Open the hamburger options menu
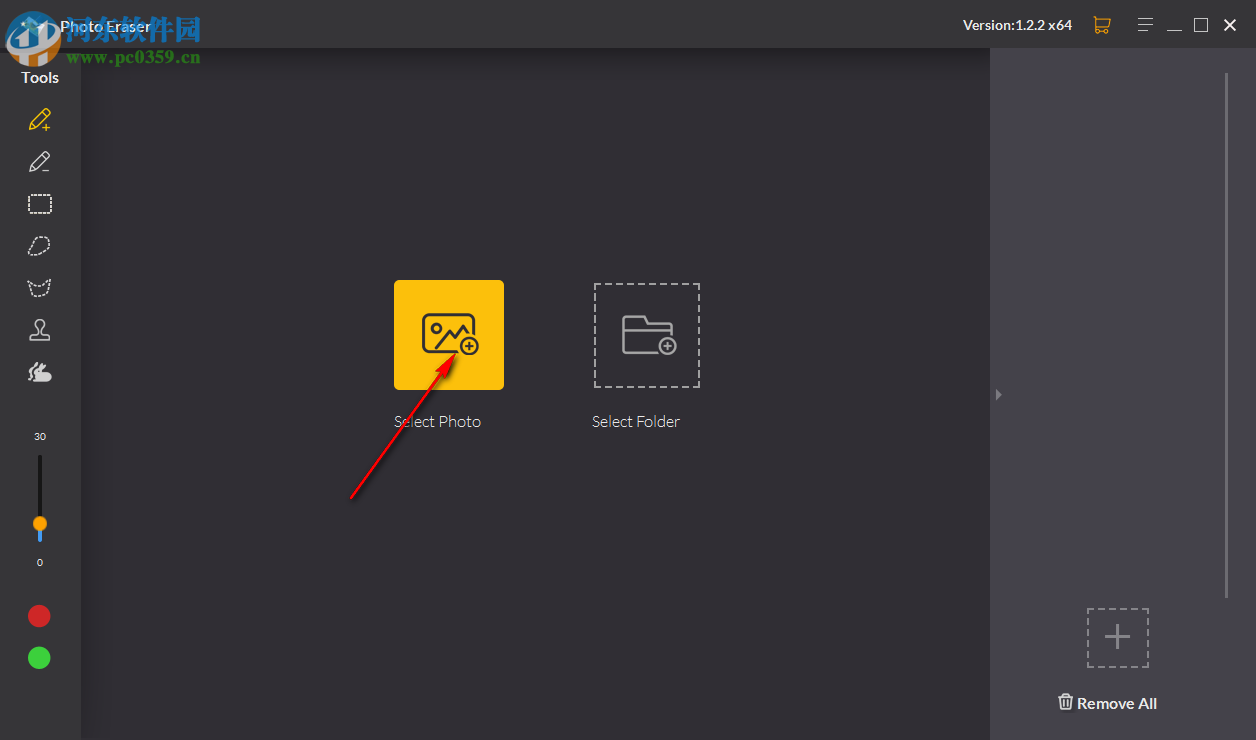This screenshot has width=1256, height=740. click(1145, 24)
